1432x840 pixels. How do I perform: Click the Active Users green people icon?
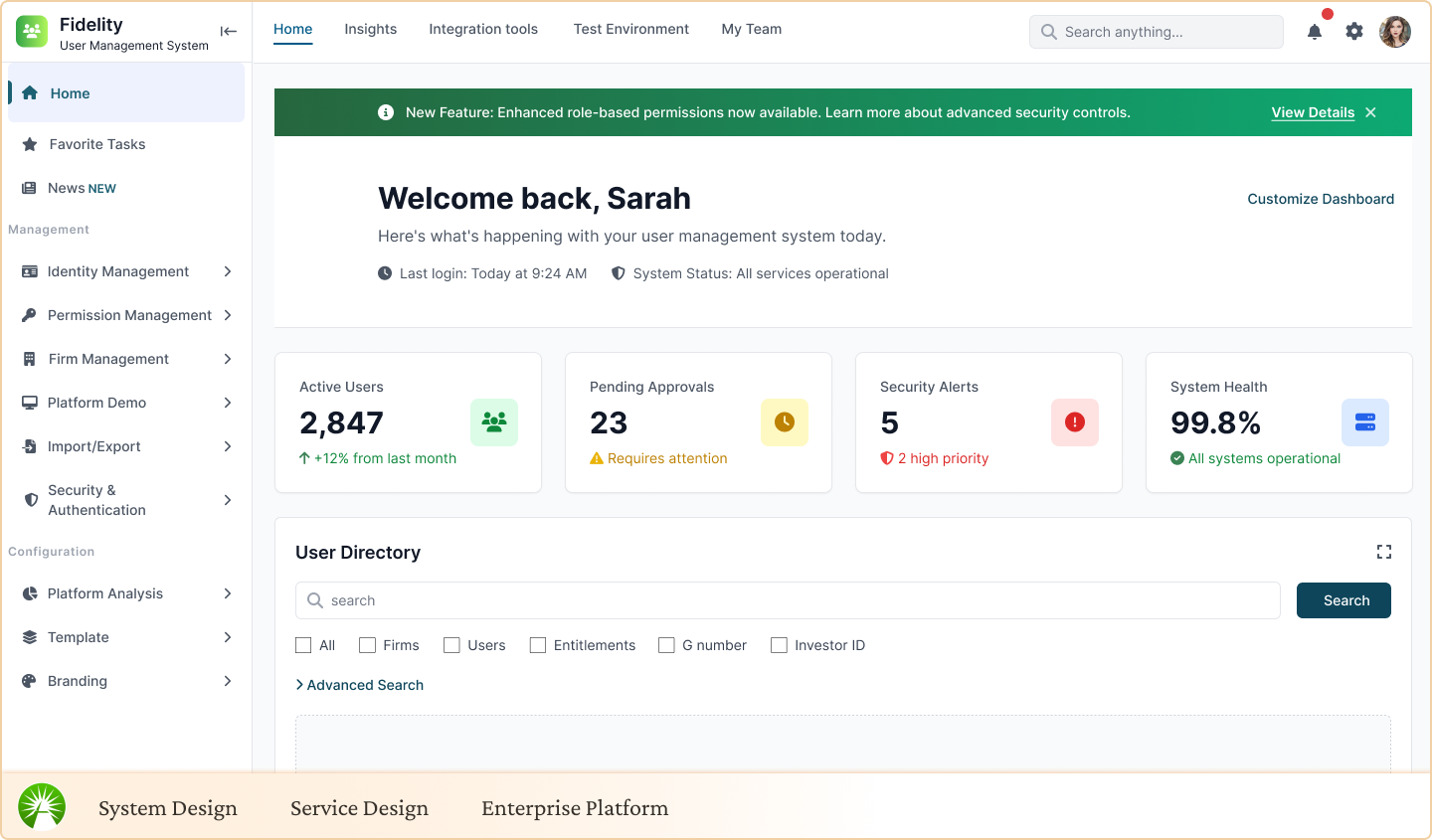[x=494, y=422]
